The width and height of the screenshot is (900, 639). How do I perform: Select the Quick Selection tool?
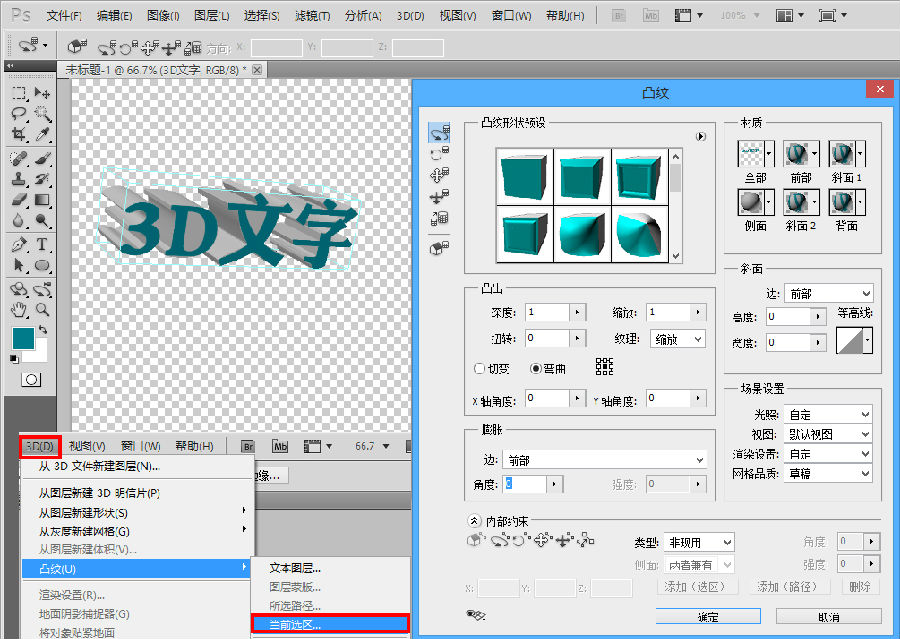coord(42,113)
